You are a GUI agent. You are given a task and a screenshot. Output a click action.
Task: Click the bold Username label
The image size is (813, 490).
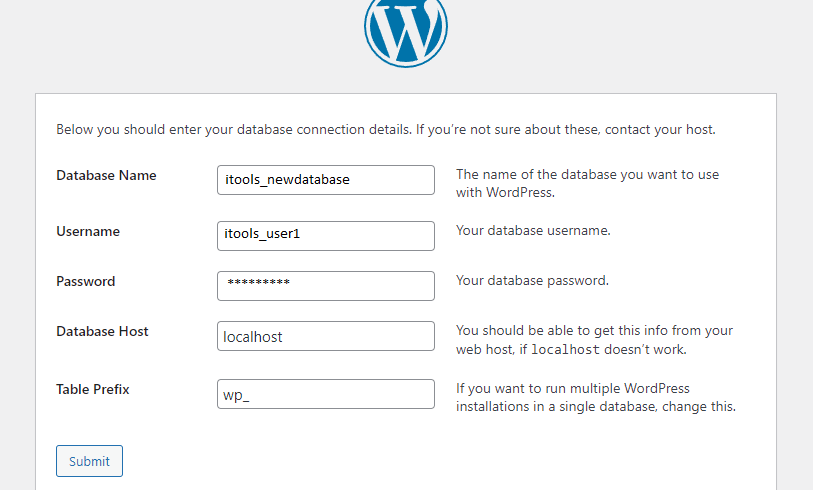point(88,231)
